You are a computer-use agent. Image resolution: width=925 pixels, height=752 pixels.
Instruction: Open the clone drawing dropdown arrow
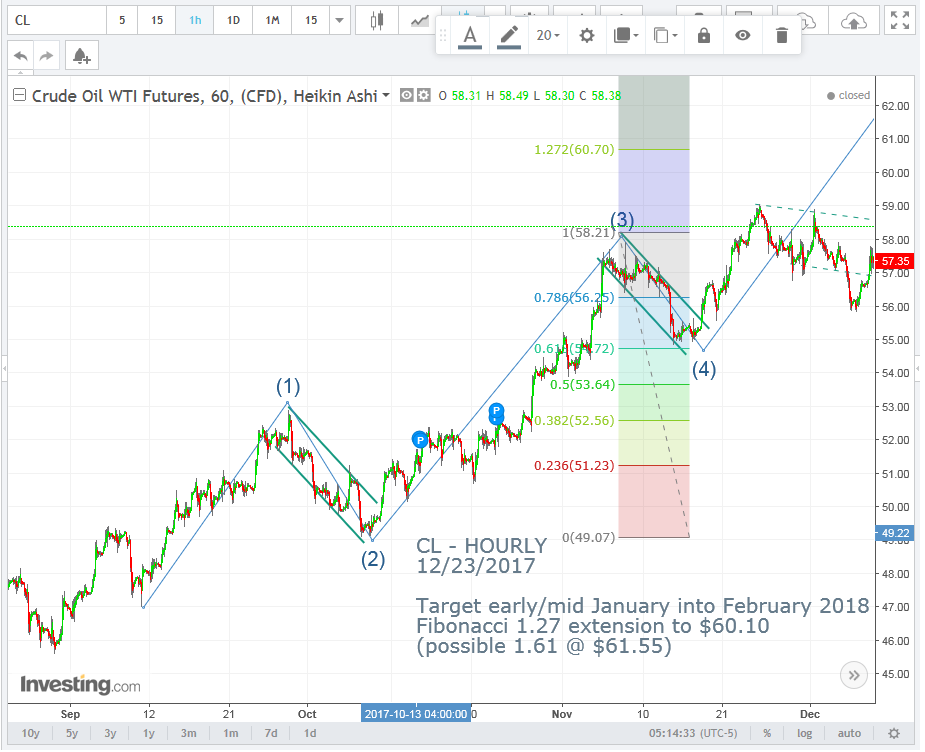[x=670, y=35]
